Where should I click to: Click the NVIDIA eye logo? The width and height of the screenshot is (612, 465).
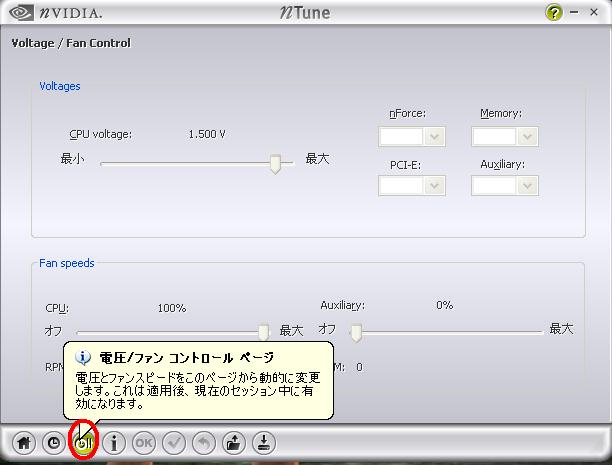pos(21,13)
